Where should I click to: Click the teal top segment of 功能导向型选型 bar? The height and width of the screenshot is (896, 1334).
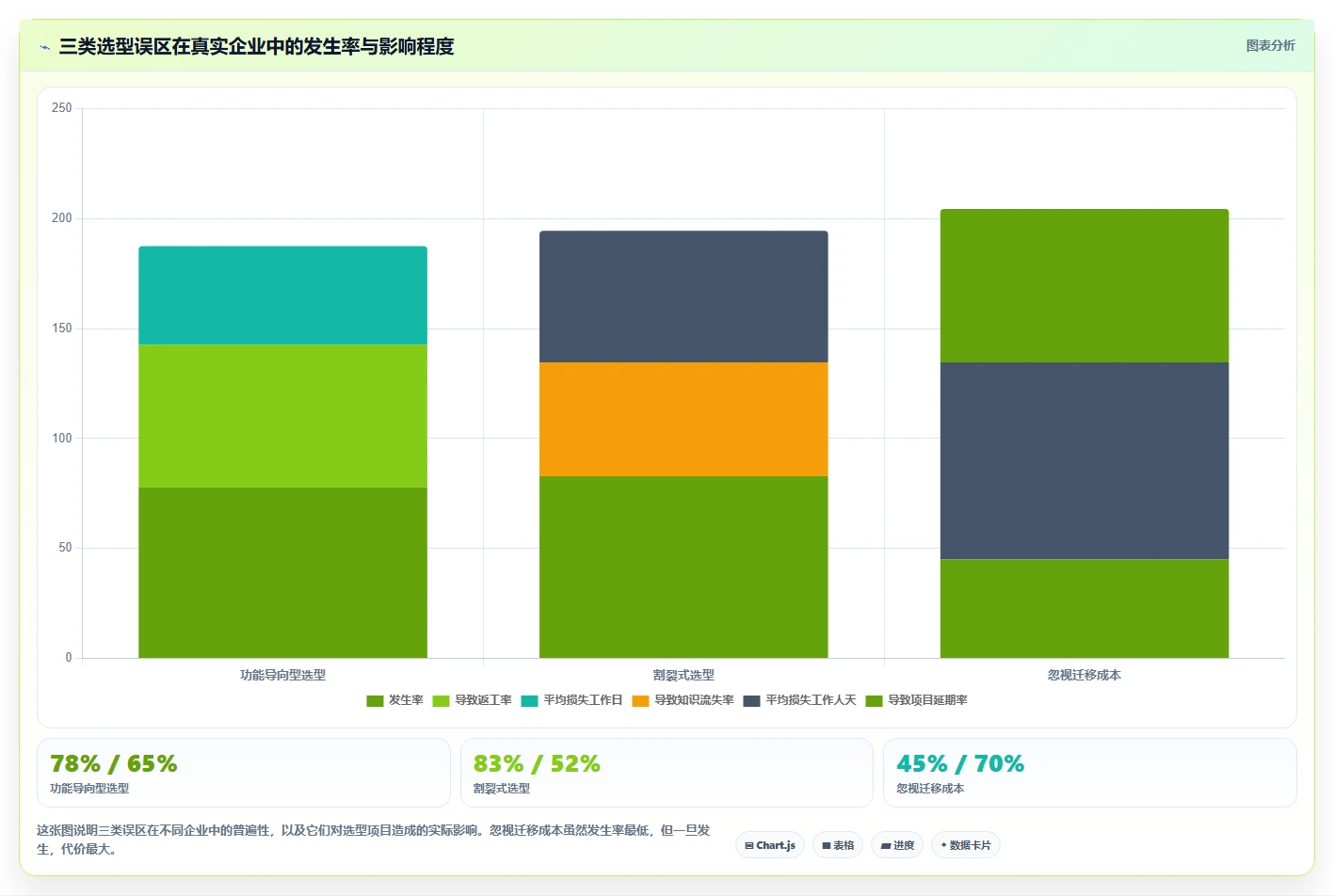tap(282, 296)
